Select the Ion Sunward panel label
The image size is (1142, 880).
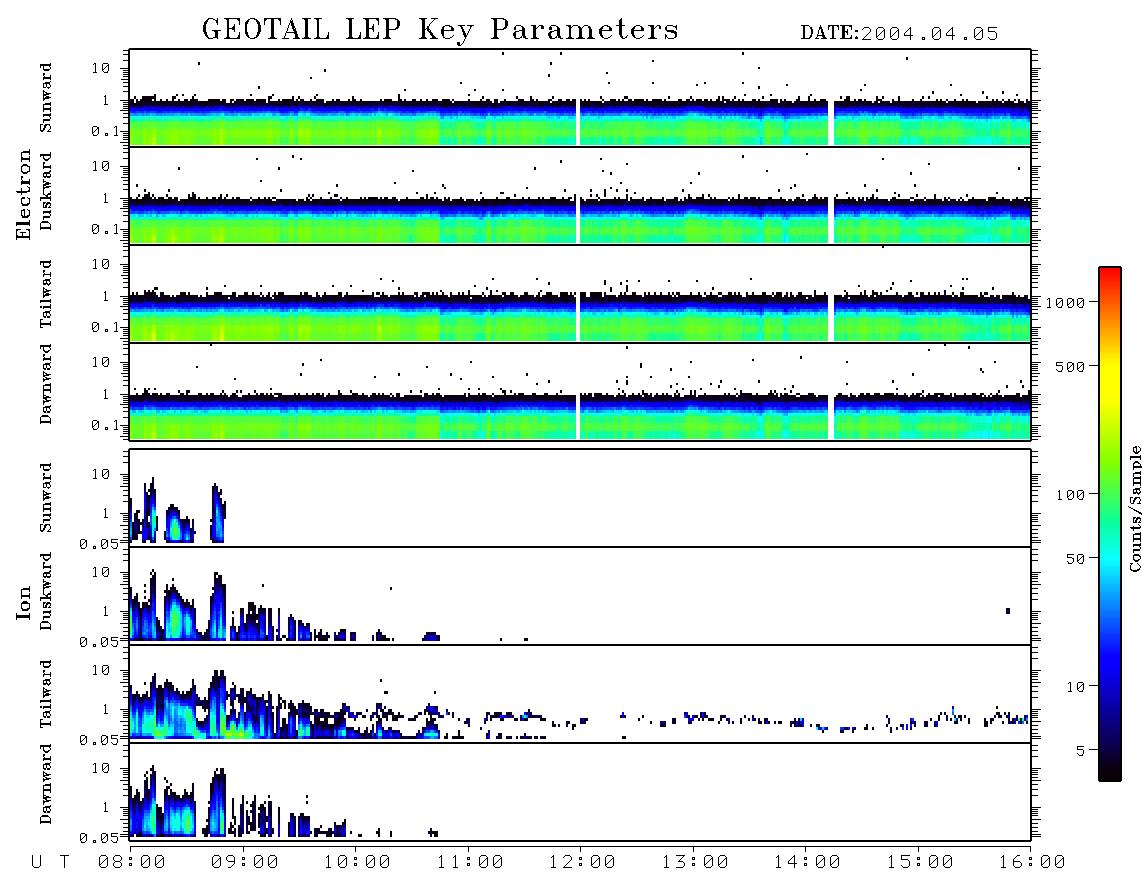[46, 498]
